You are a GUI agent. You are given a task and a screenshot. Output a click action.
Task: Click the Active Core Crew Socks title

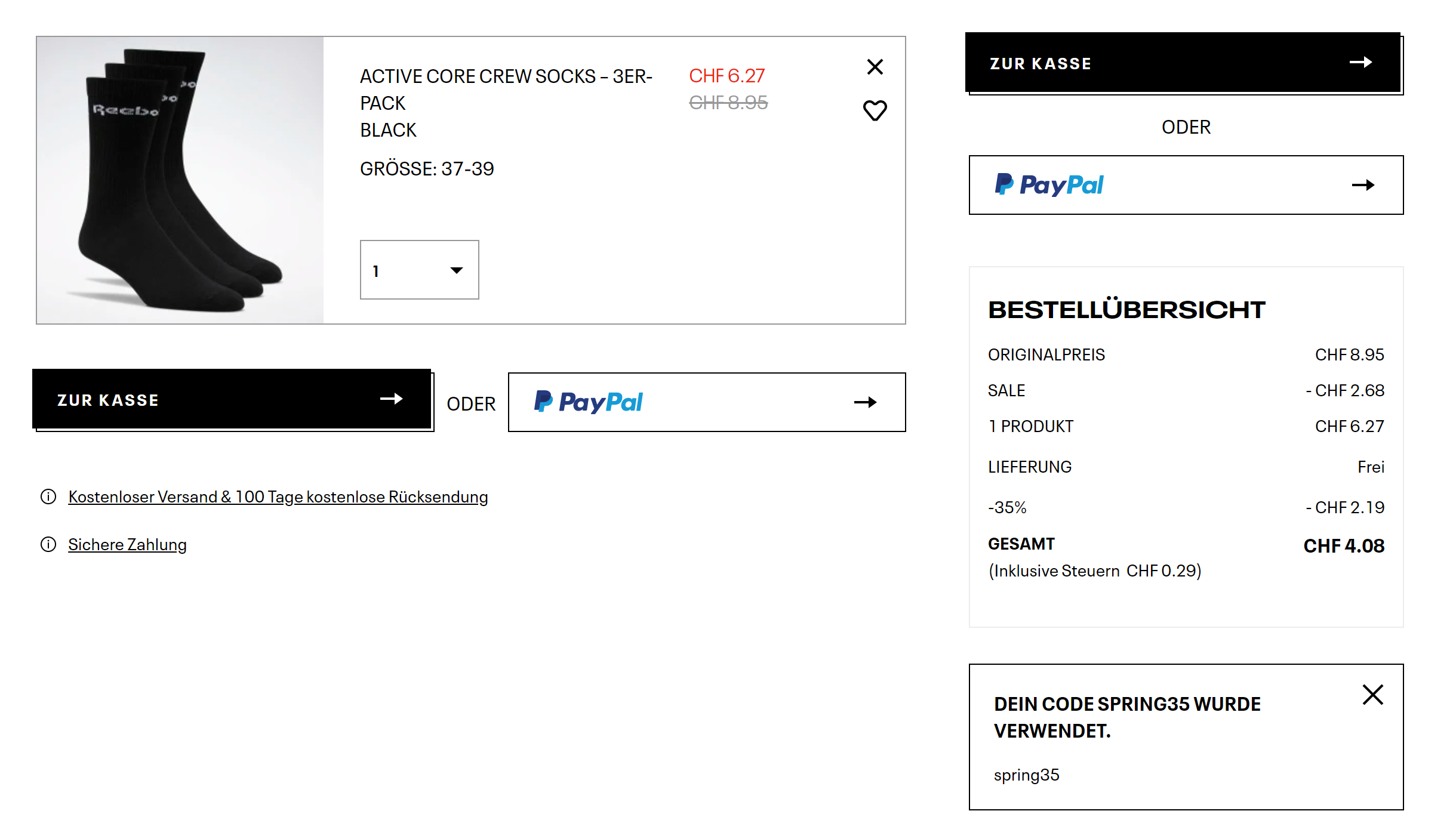pyautogui.click(x=506, y=90)
